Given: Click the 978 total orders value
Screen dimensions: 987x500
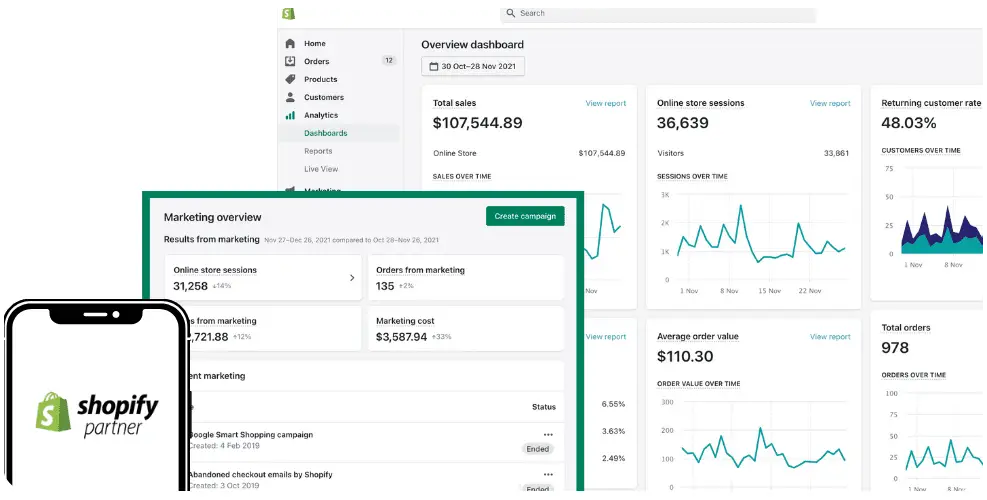Looking at the screenshot, I should [x=895, y=348].
